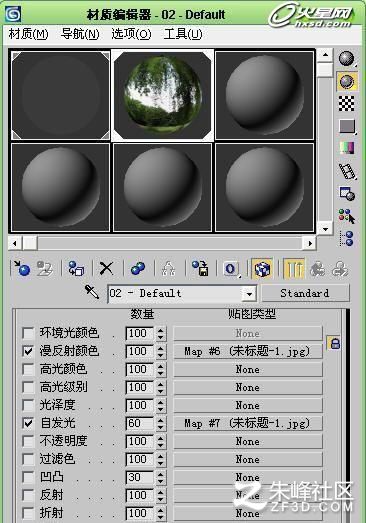Open the 02 - Default material name dropdown arrow
The image size is (366, 523).
(249, 294)
